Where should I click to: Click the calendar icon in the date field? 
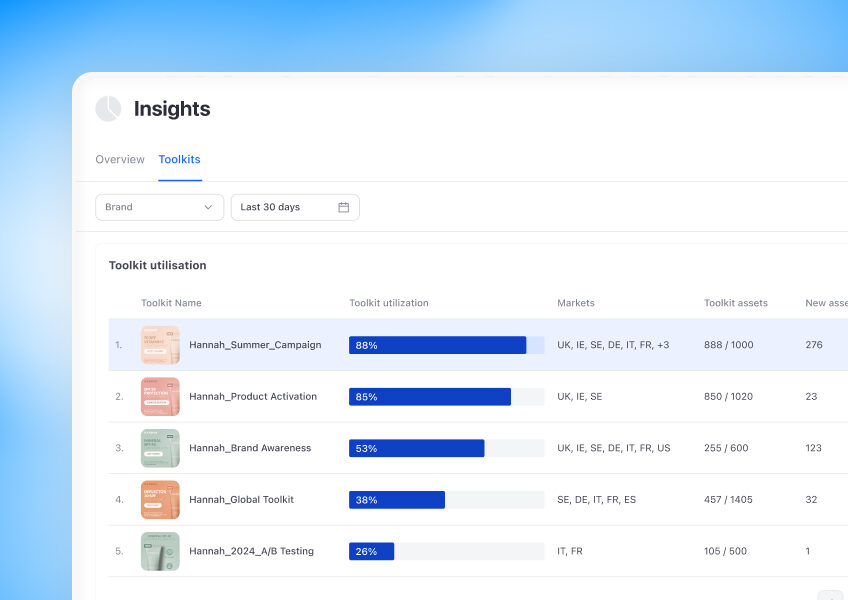[x=343, y=207]
